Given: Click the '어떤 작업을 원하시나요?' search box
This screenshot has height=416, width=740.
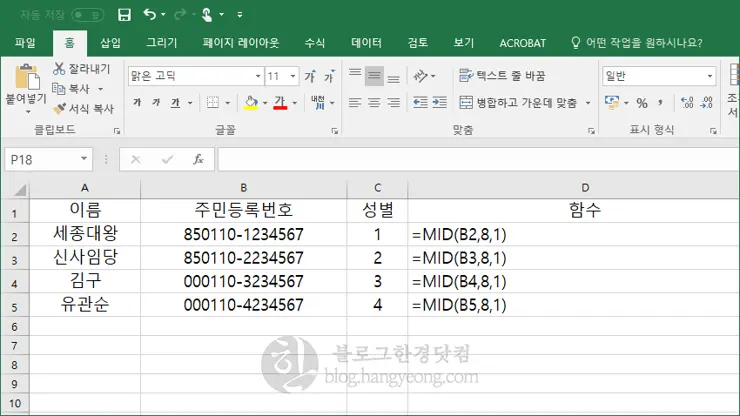Looking at the screenshot, I should 637,43.
